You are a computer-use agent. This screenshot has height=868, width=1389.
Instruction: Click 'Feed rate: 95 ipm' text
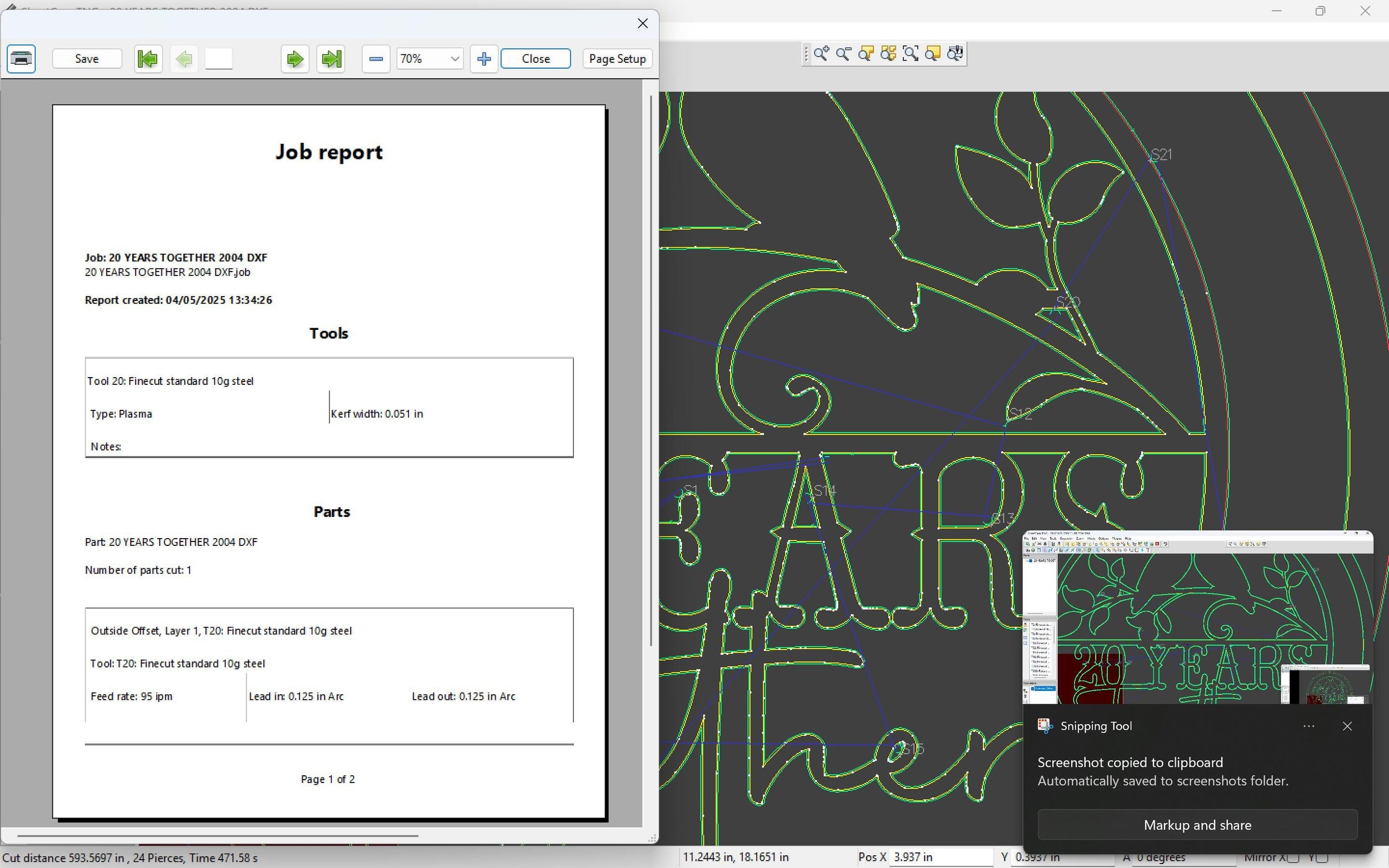click(x=132, y=696)
